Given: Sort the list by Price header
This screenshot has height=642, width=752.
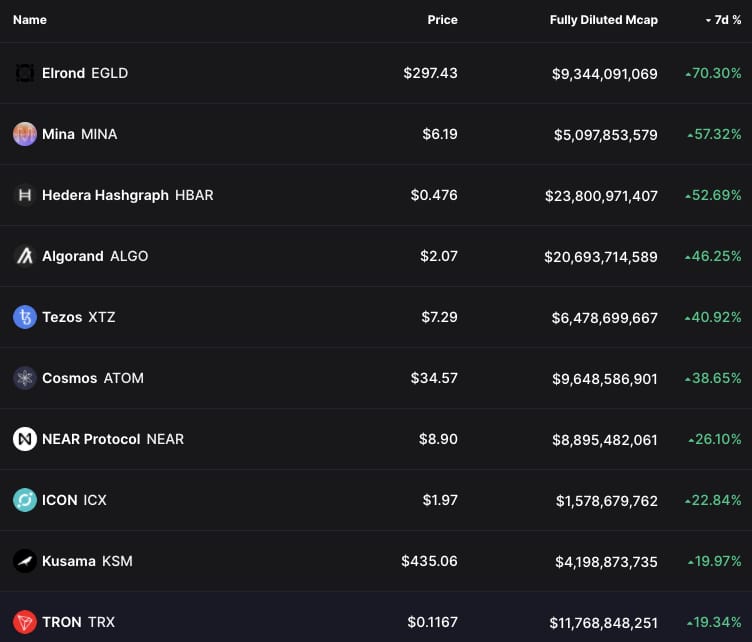Looking at the screenshot, I should pos(442,20).
